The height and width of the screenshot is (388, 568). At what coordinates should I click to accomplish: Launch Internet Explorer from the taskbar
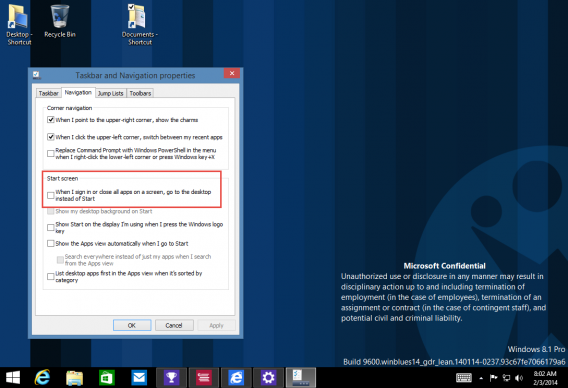tap(42, 377)
